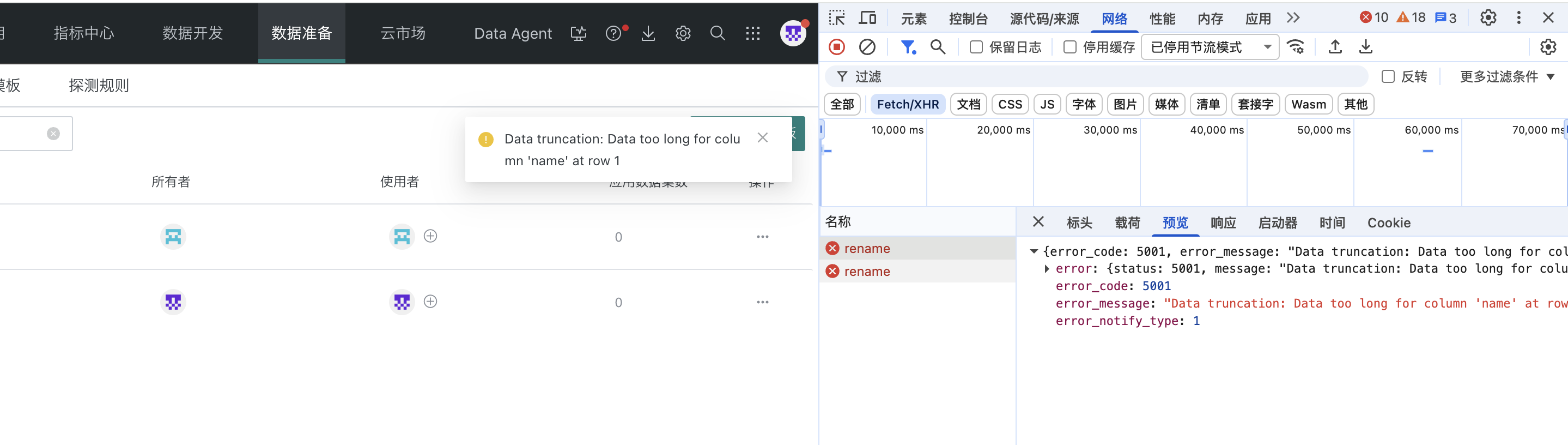Open 更多过滤条件 dropdown
Screen dimensions: 1568x445
(1507, 76)
